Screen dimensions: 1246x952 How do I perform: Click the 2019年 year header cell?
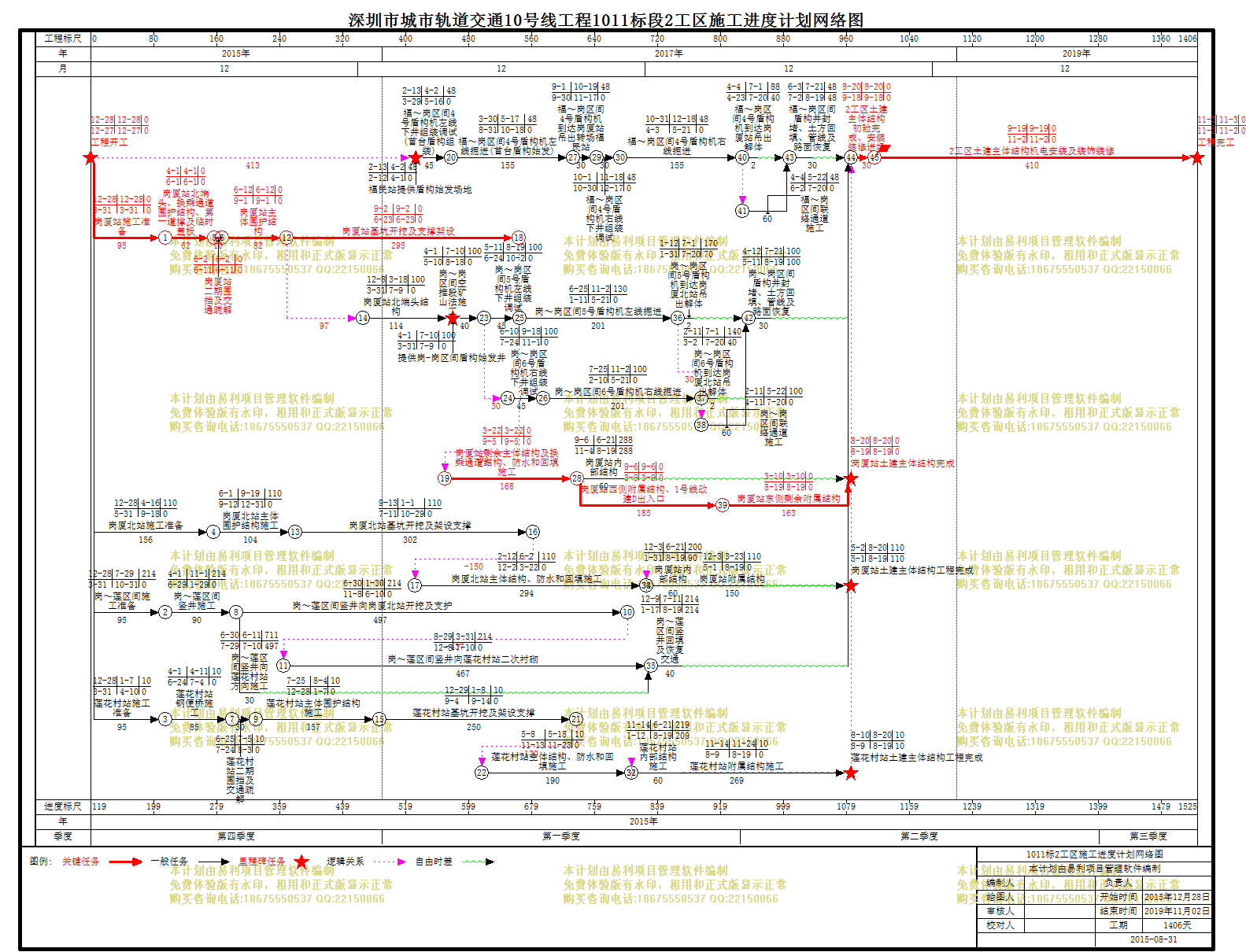tap(1076, 54)
